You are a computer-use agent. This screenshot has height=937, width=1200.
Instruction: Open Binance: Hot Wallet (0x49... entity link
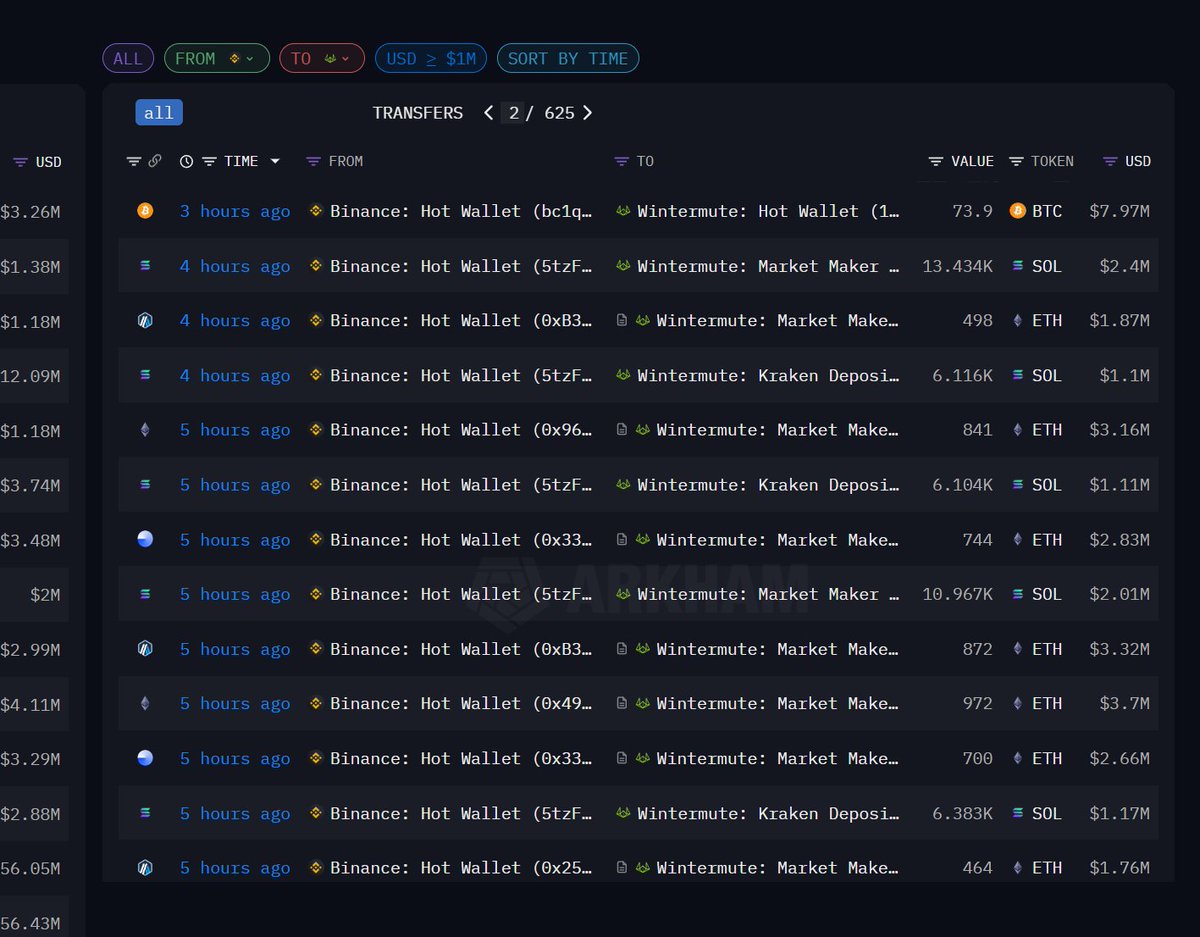pos(461,703)
